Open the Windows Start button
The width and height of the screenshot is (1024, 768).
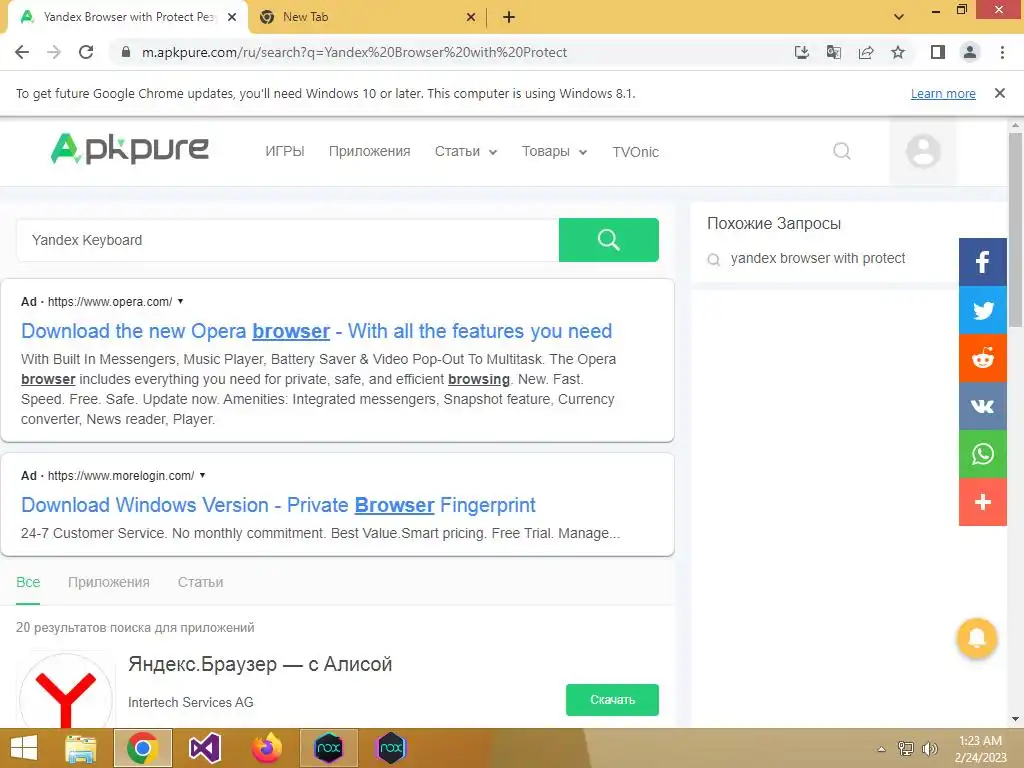click(24, 748)
